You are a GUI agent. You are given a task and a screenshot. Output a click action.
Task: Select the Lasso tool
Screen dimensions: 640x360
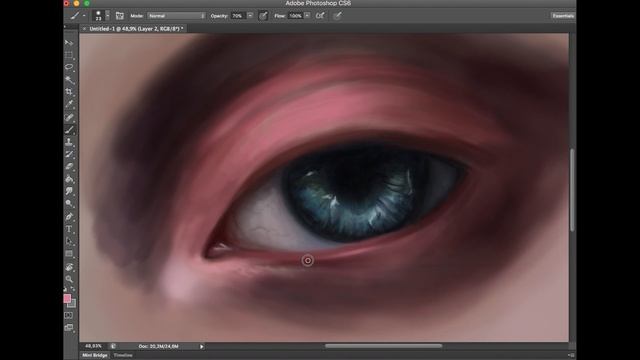click(69, 67)
